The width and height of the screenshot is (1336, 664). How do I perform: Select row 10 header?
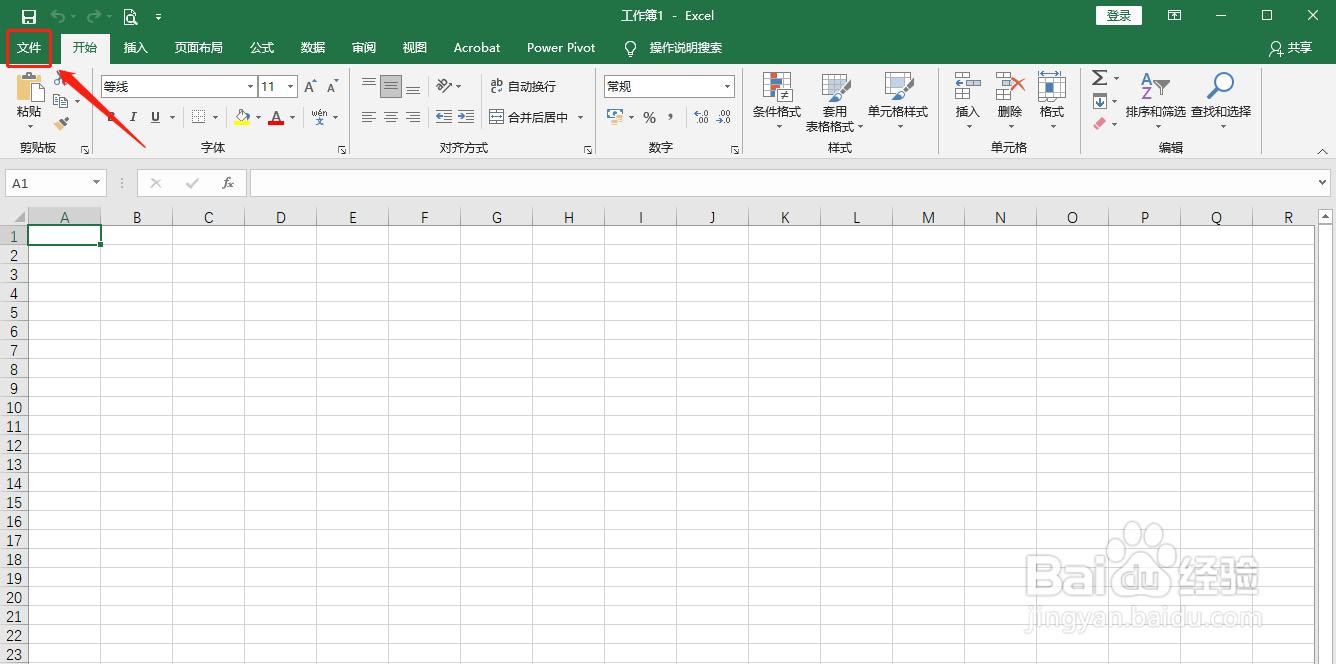[x=14, y=407]
